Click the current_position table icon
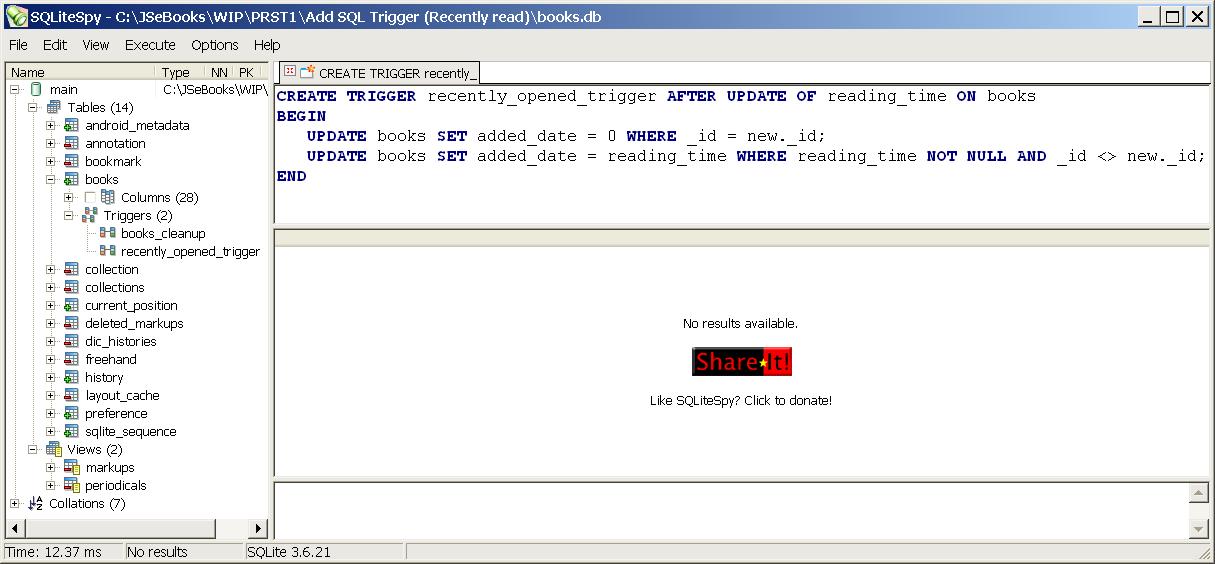 pyautogui.click(x=72, y=306)
